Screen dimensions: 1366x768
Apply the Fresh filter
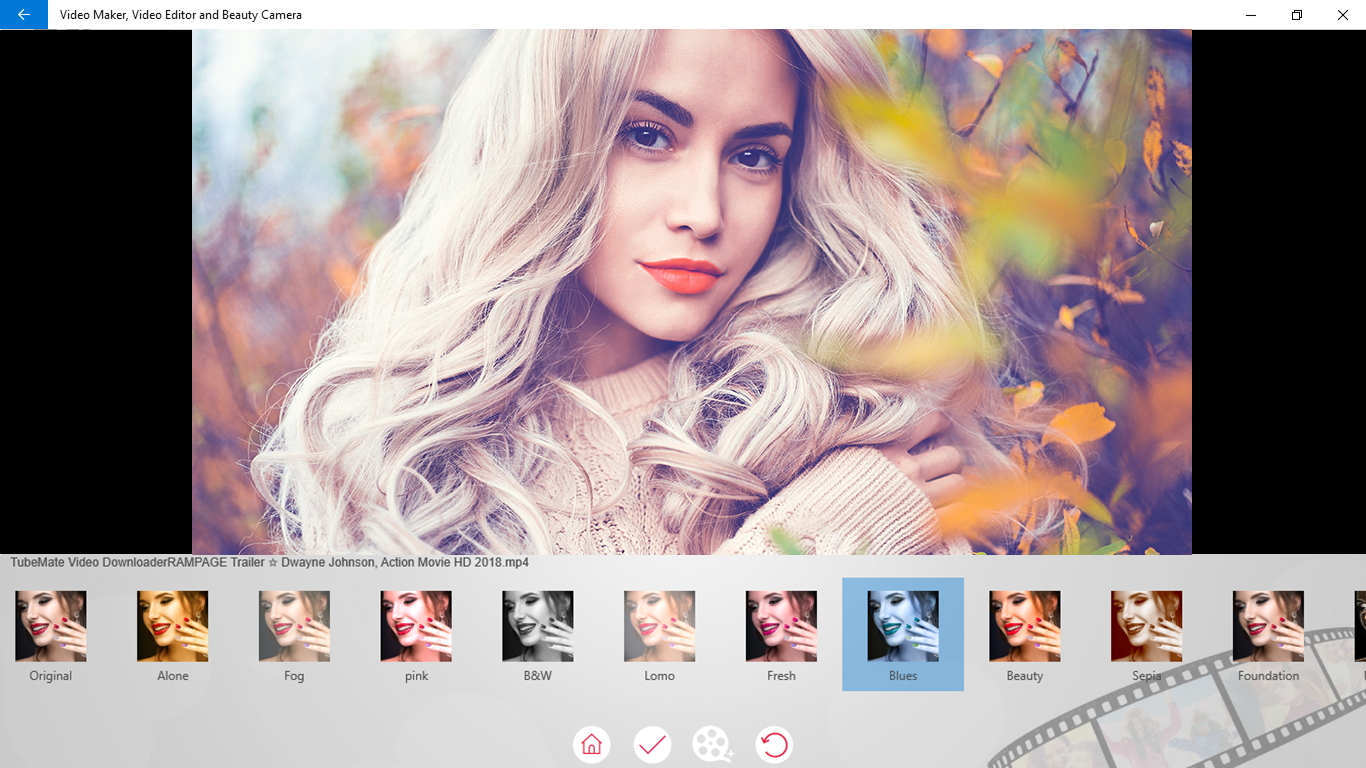(x=782, y=634)
